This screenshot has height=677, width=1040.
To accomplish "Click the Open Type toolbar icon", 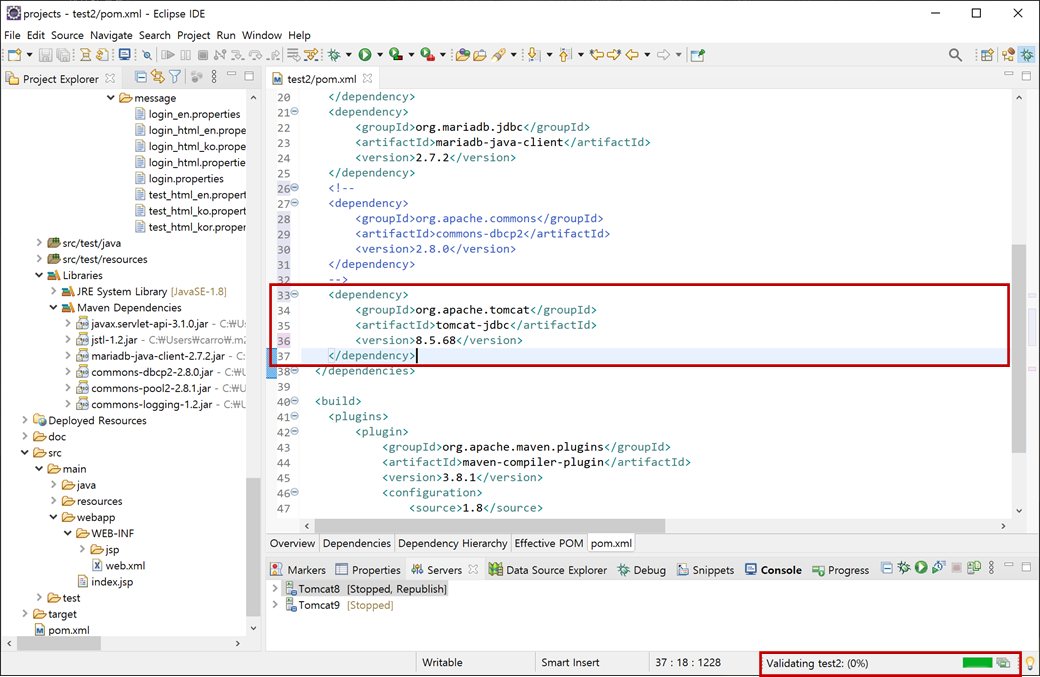I will tap(462, 55).
